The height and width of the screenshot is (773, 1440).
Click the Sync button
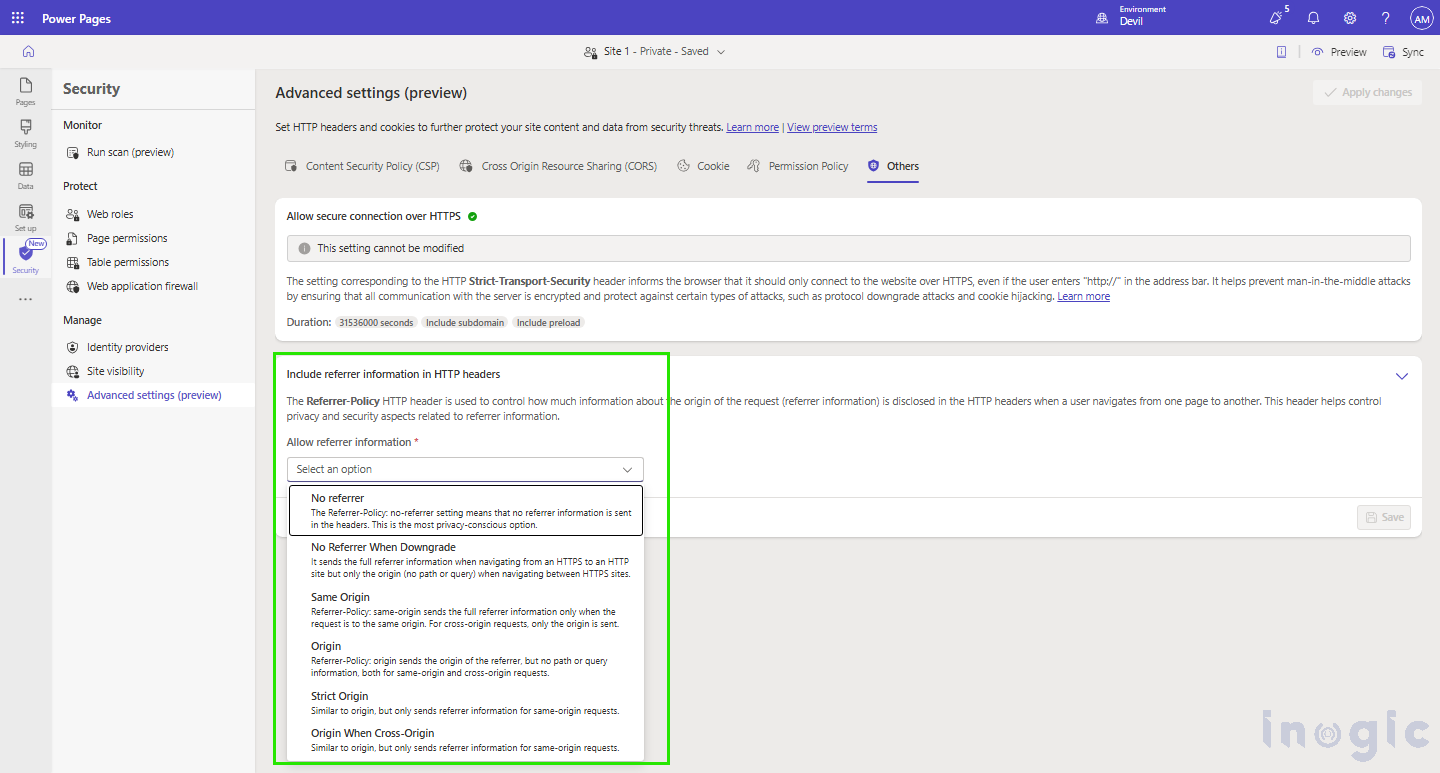point(1403,52)
